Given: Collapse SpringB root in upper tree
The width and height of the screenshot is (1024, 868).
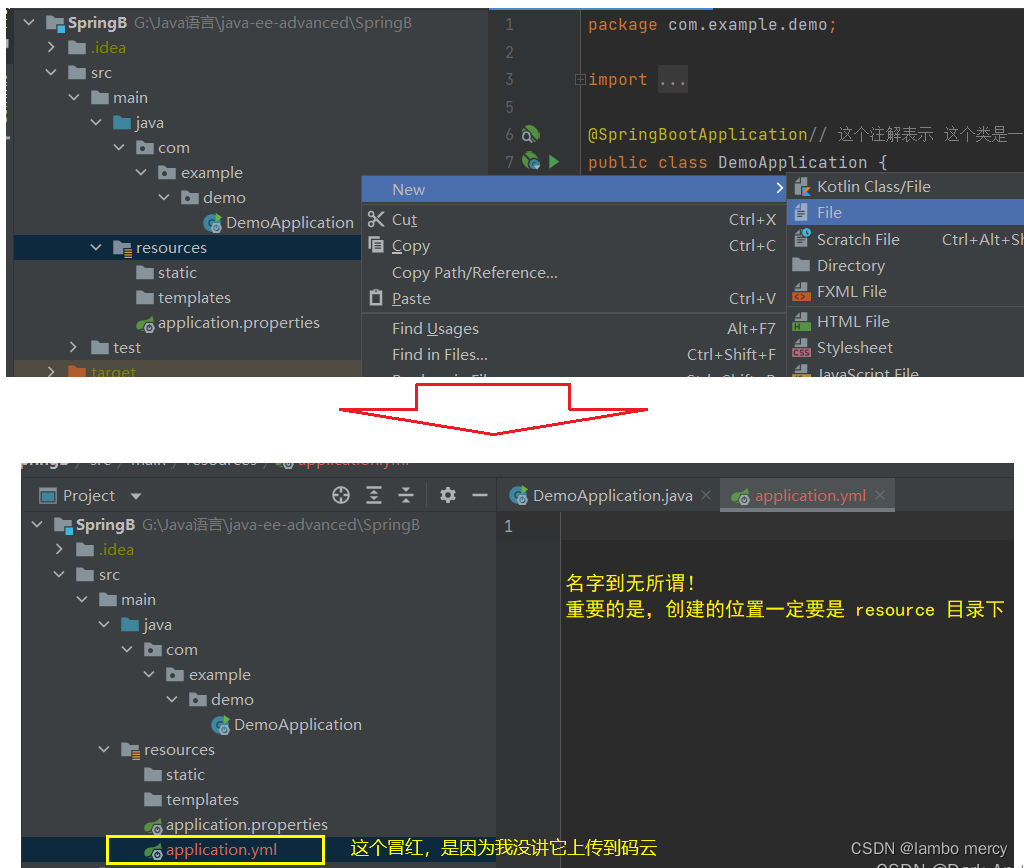Looking at the screenshot, I should pos(29,22).
